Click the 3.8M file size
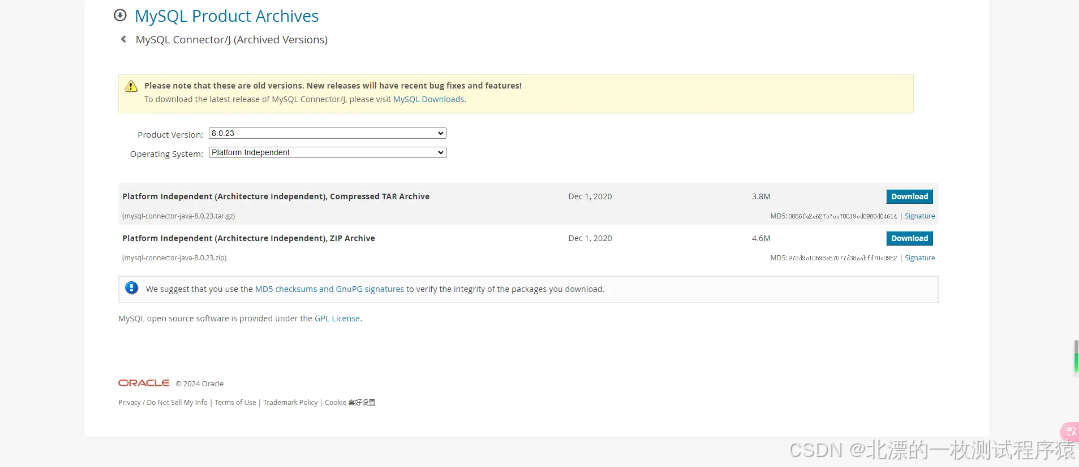Screen dimensions: 1079x467 pos(761,197)
